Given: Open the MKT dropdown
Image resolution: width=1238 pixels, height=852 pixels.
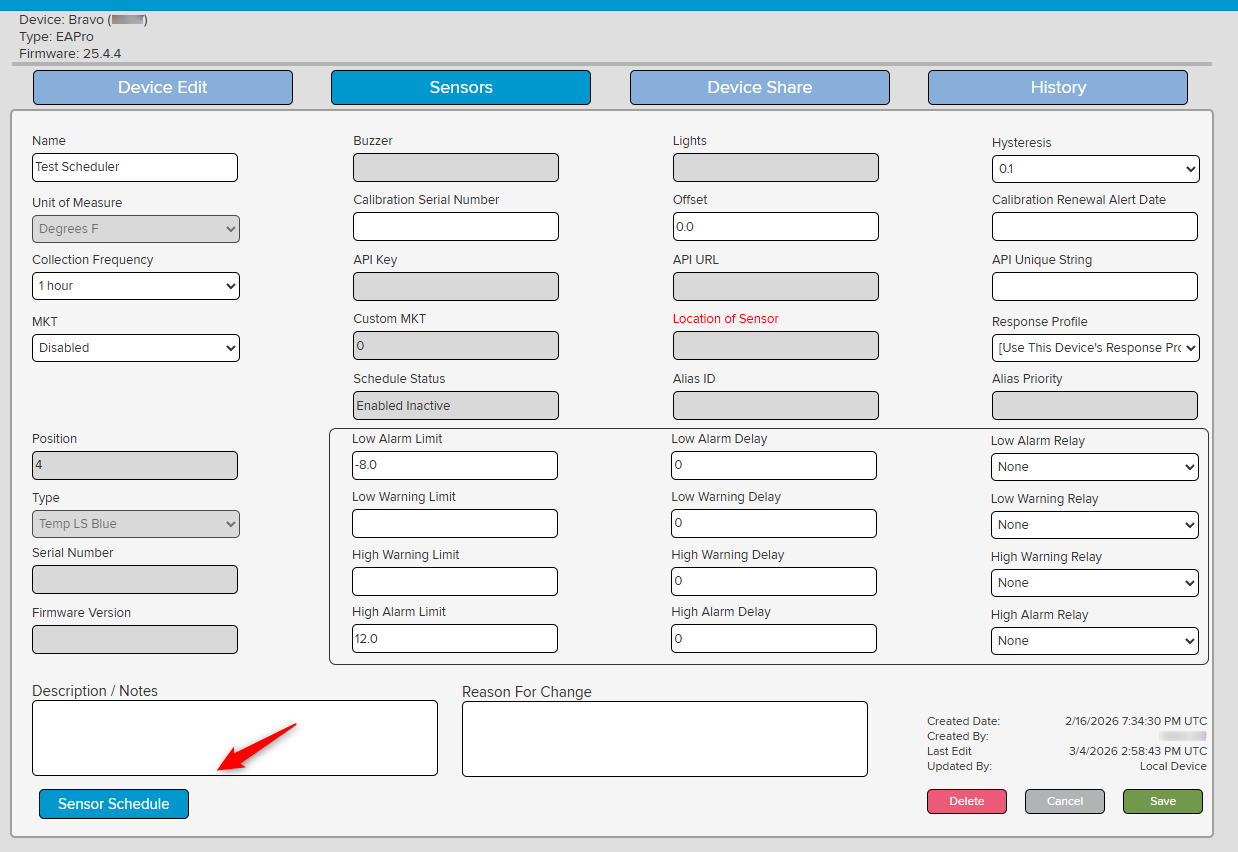Looking at the screenshot, I should coord(135,348).
